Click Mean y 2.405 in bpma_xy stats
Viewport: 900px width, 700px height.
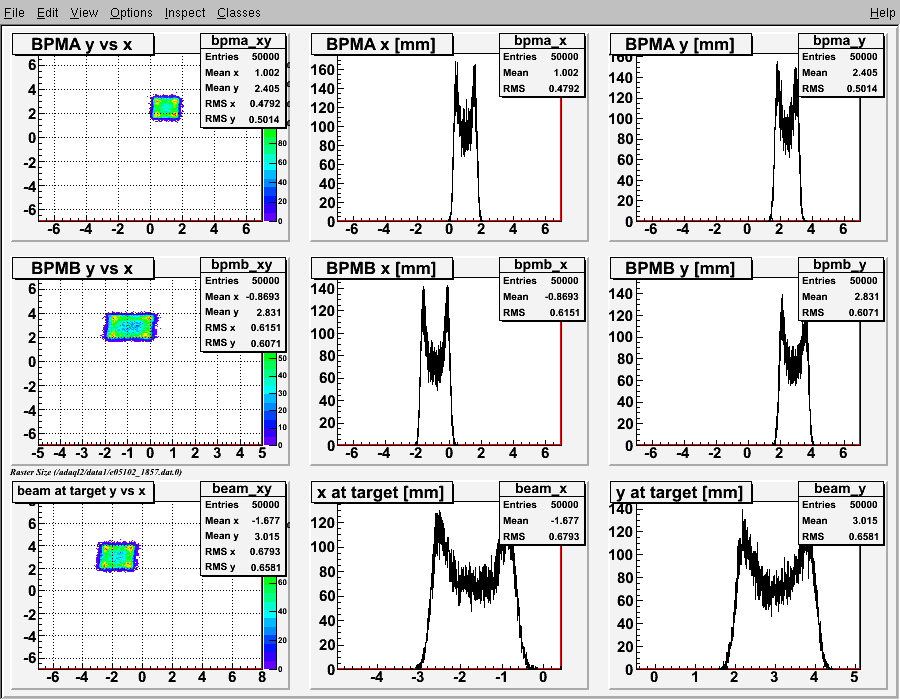242,88
